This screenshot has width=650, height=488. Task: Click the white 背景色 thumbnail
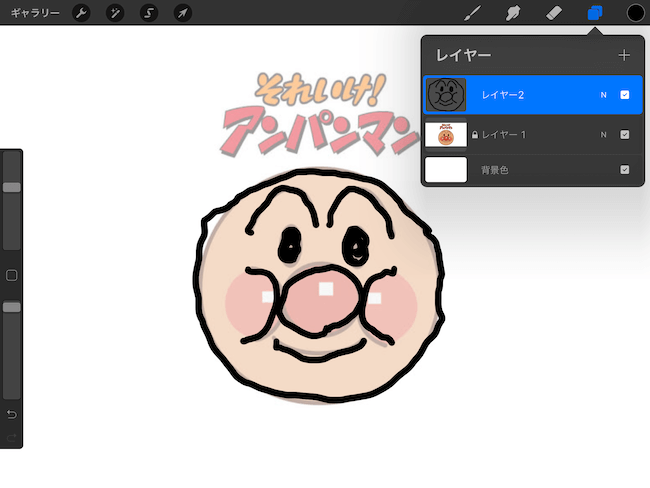tap(446, 170)
